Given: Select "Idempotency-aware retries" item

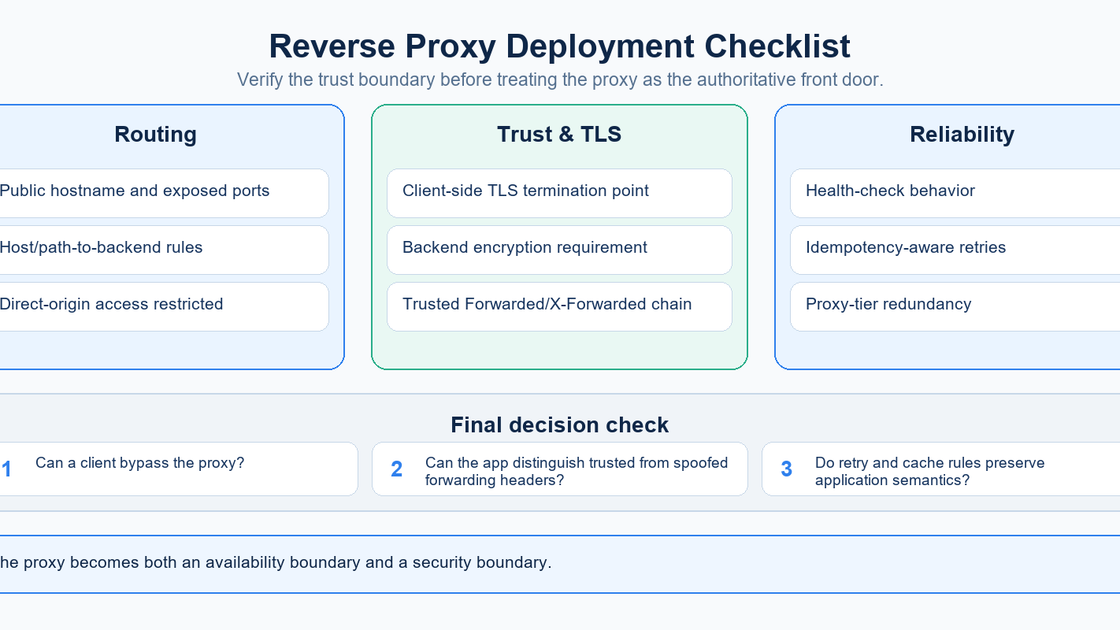Looking at the screenshot, I should [955, 250].
